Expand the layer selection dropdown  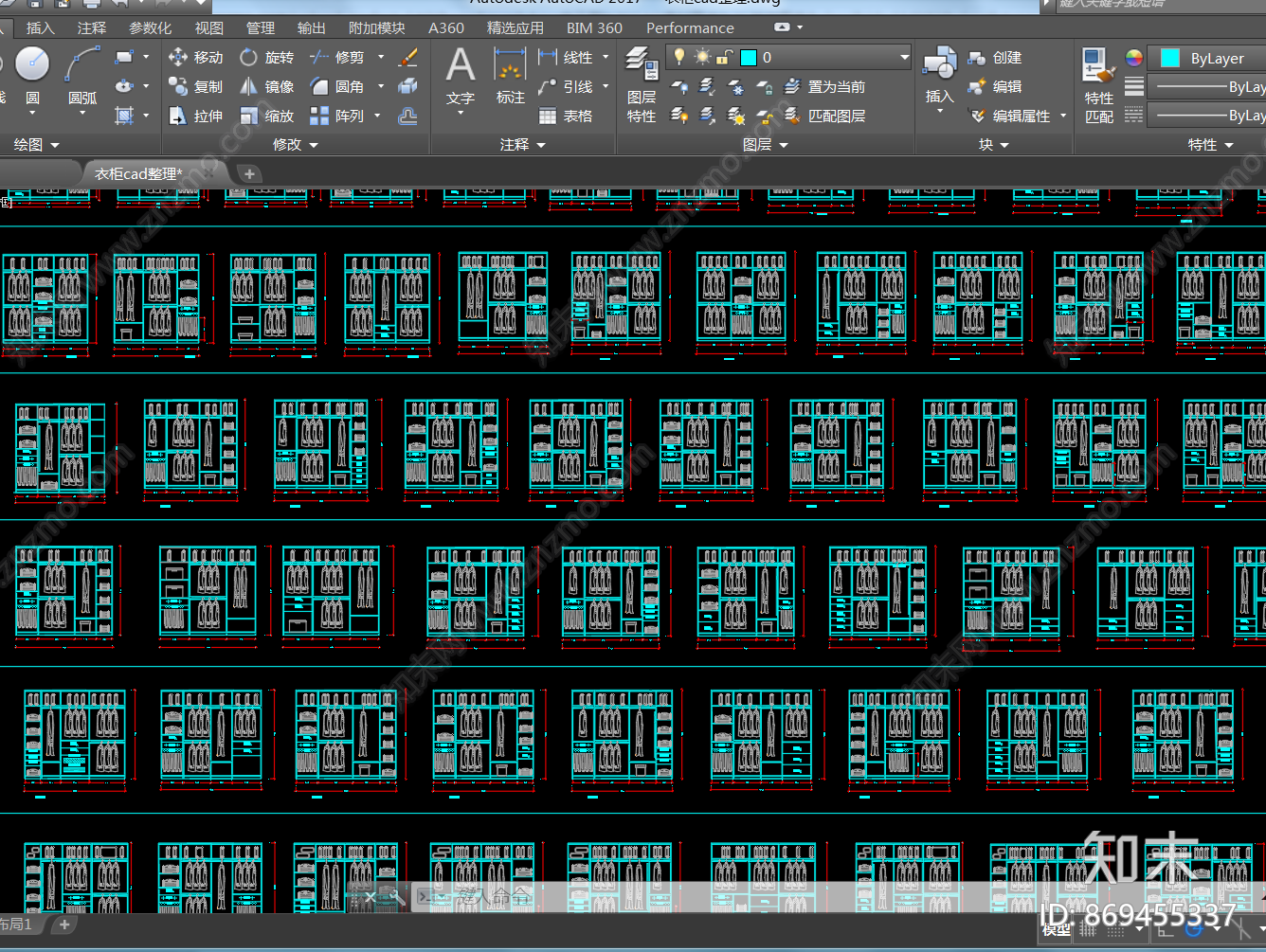pos(904,58)
